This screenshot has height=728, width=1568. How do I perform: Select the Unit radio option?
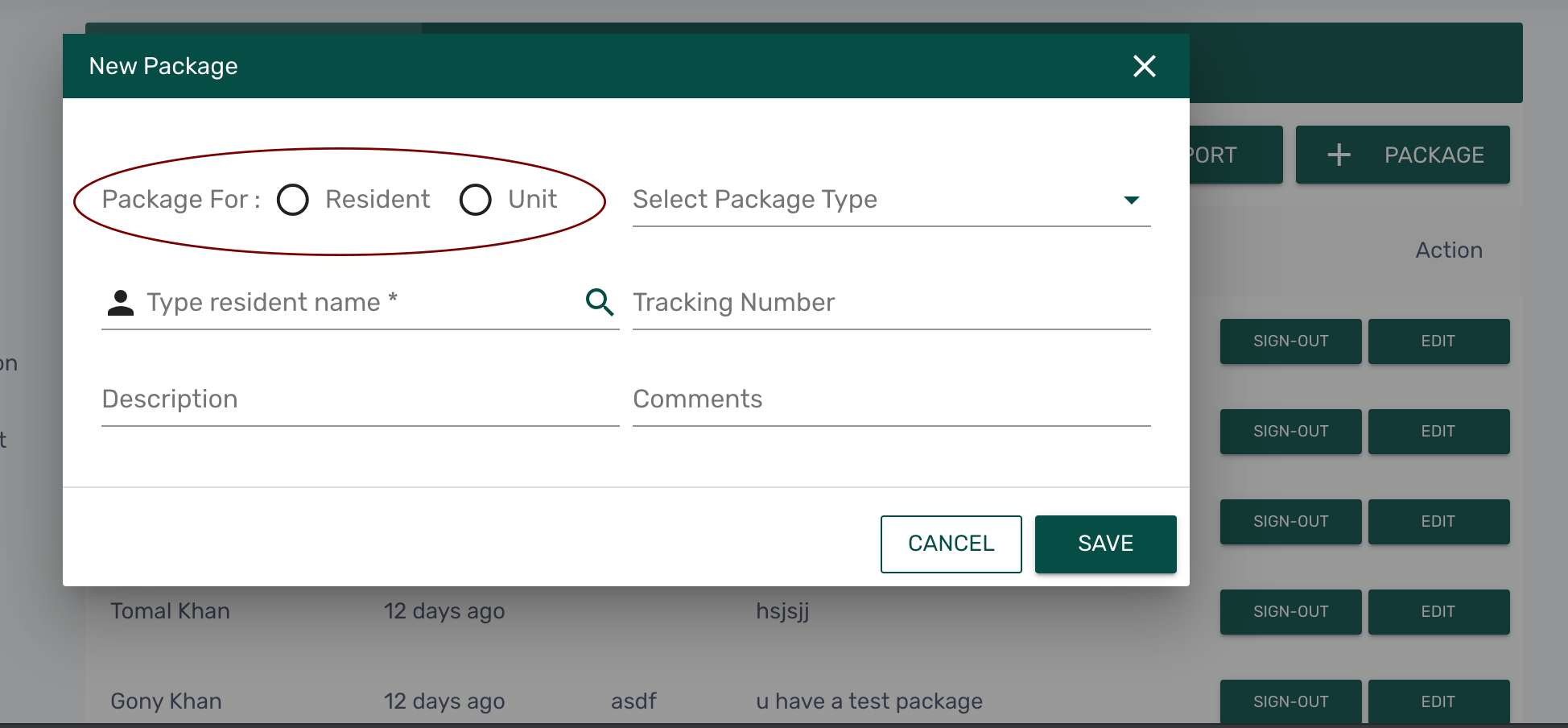(476, 200)
